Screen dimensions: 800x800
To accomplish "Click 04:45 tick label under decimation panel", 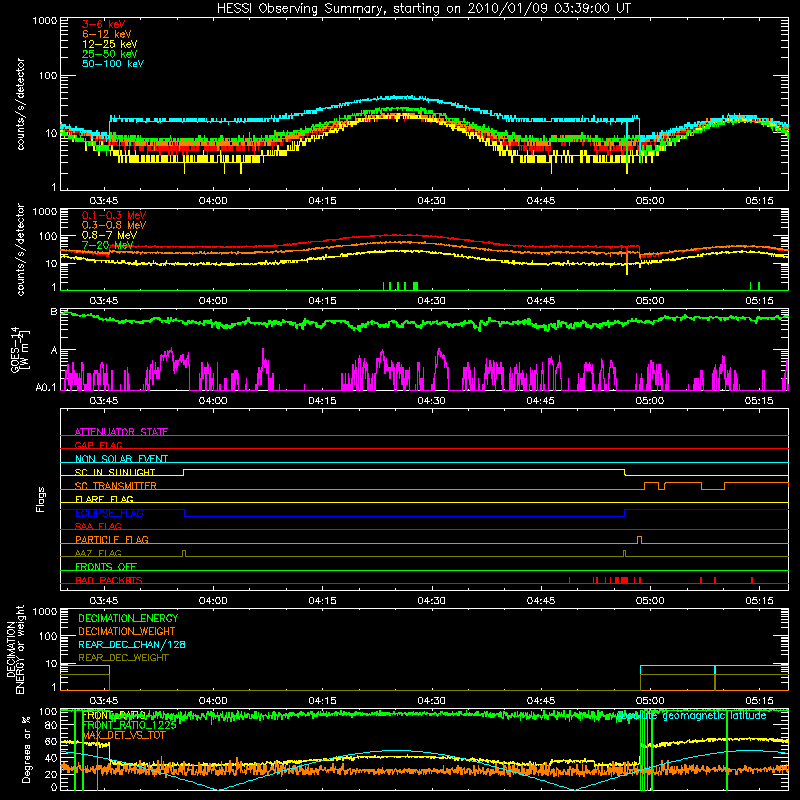I will click(x=540, y=701).
